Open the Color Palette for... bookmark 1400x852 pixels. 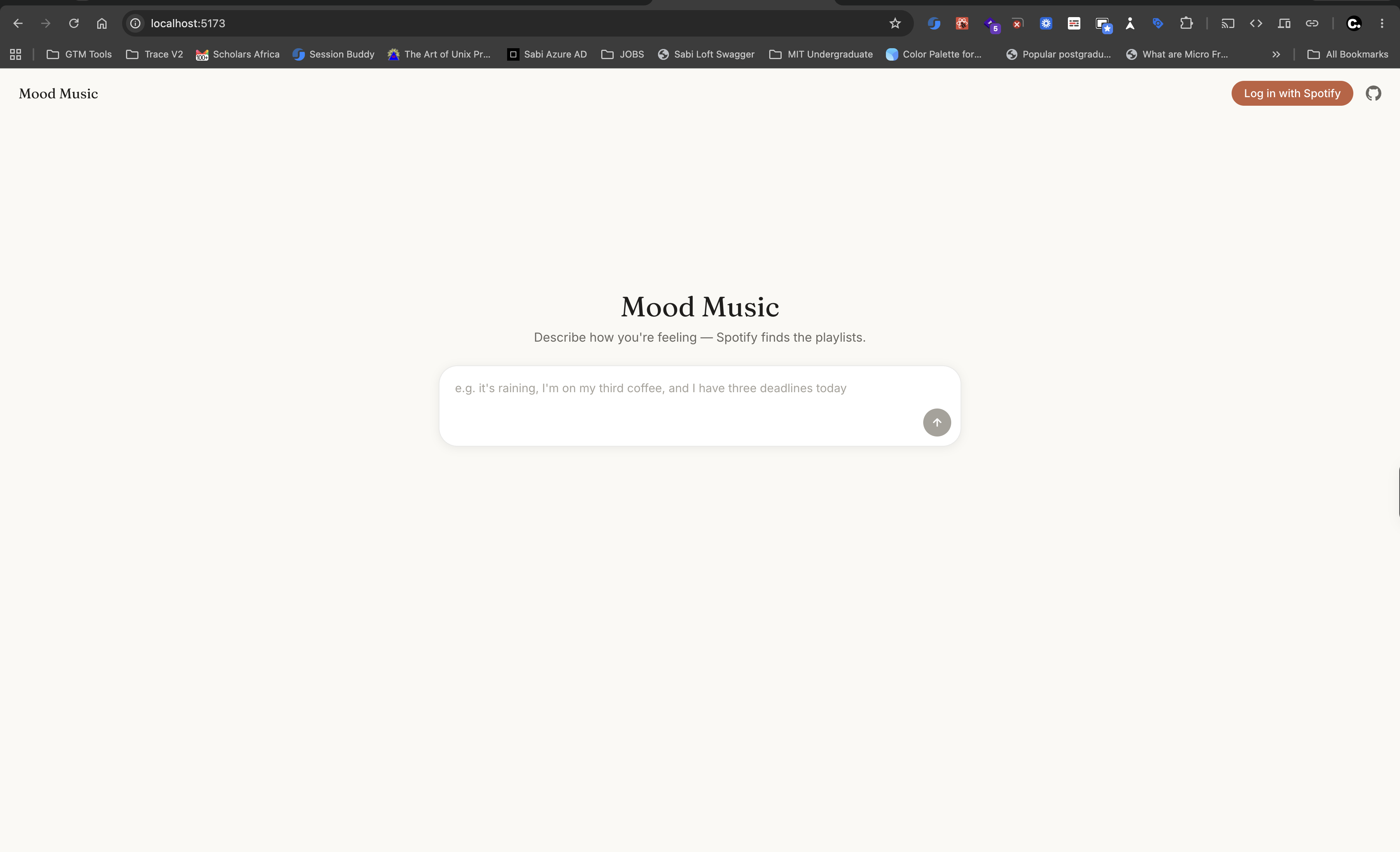click(933, 54)
